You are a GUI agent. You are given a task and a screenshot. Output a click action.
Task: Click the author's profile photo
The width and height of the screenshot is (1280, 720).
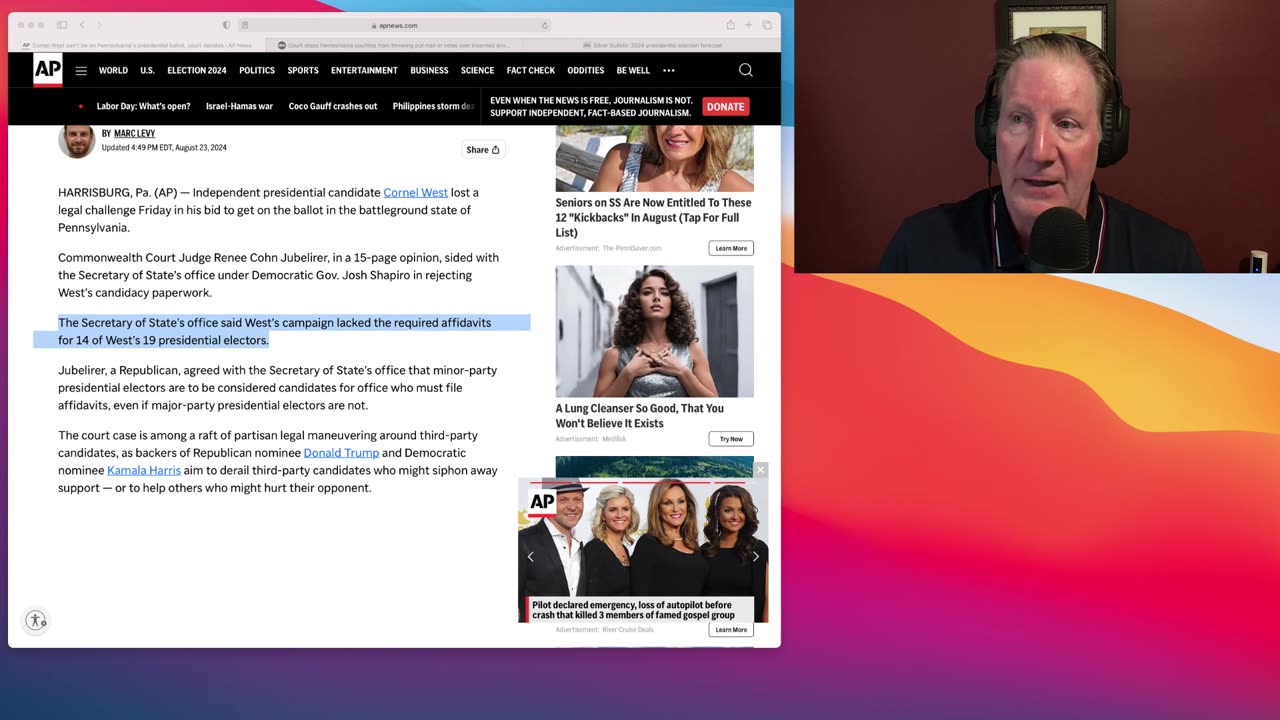[77, 140]
